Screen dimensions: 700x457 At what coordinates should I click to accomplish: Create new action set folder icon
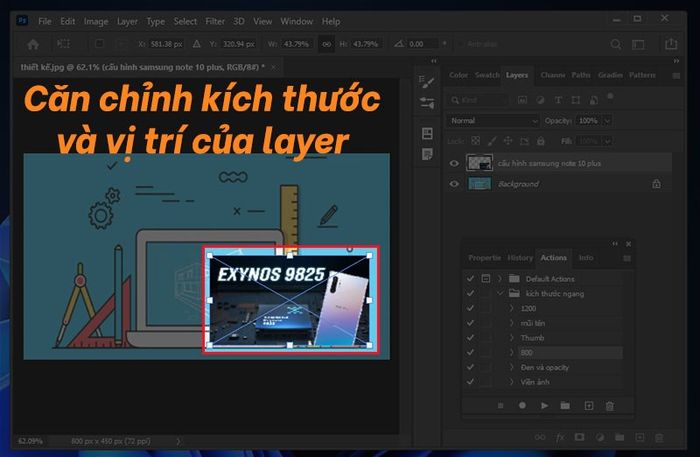565,405
